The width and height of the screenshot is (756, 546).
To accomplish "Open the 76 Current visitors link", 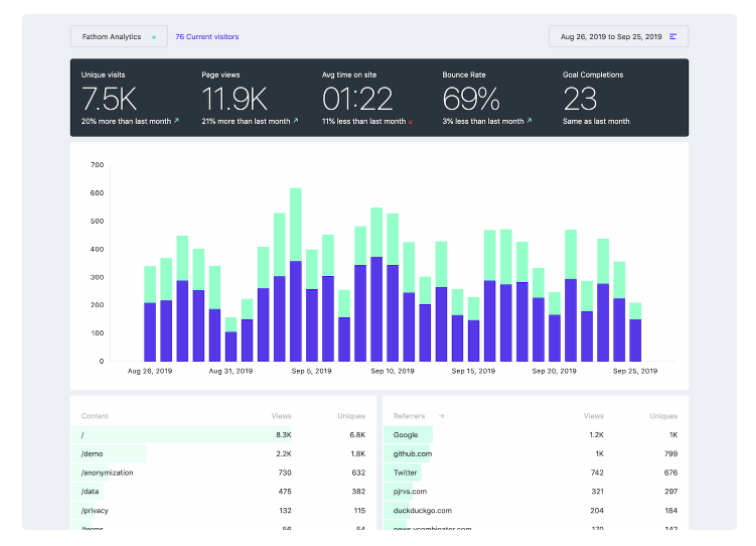I will 207,37.
